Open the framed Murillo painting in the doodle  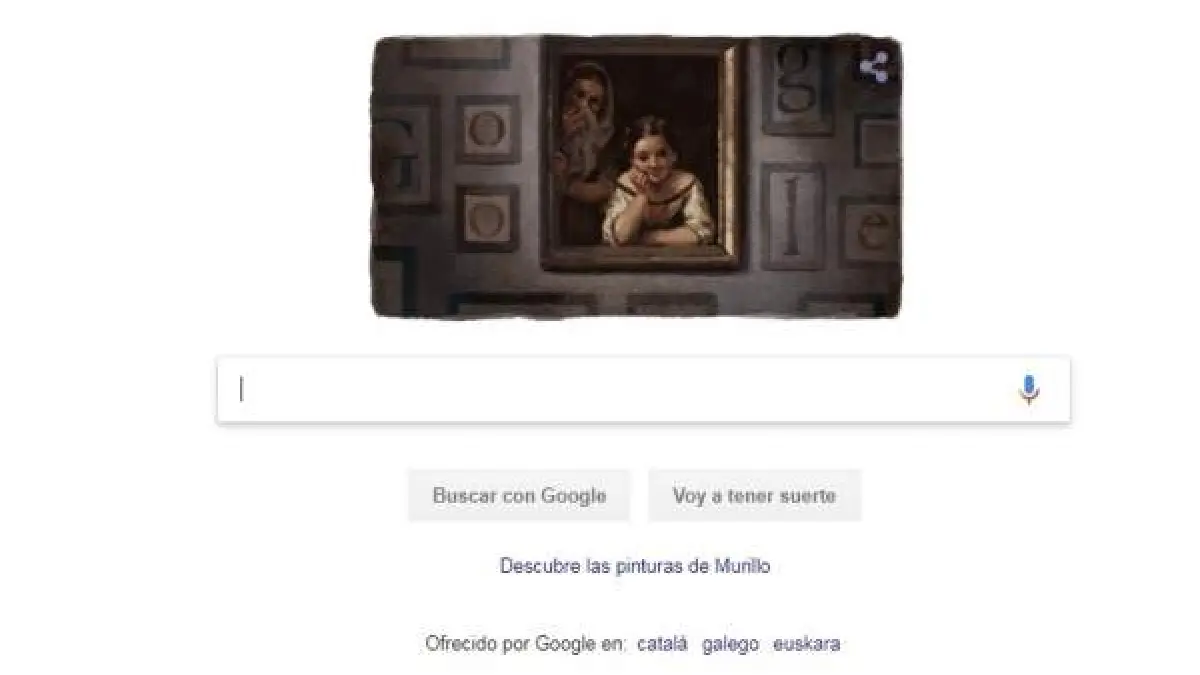coord(641,153)
